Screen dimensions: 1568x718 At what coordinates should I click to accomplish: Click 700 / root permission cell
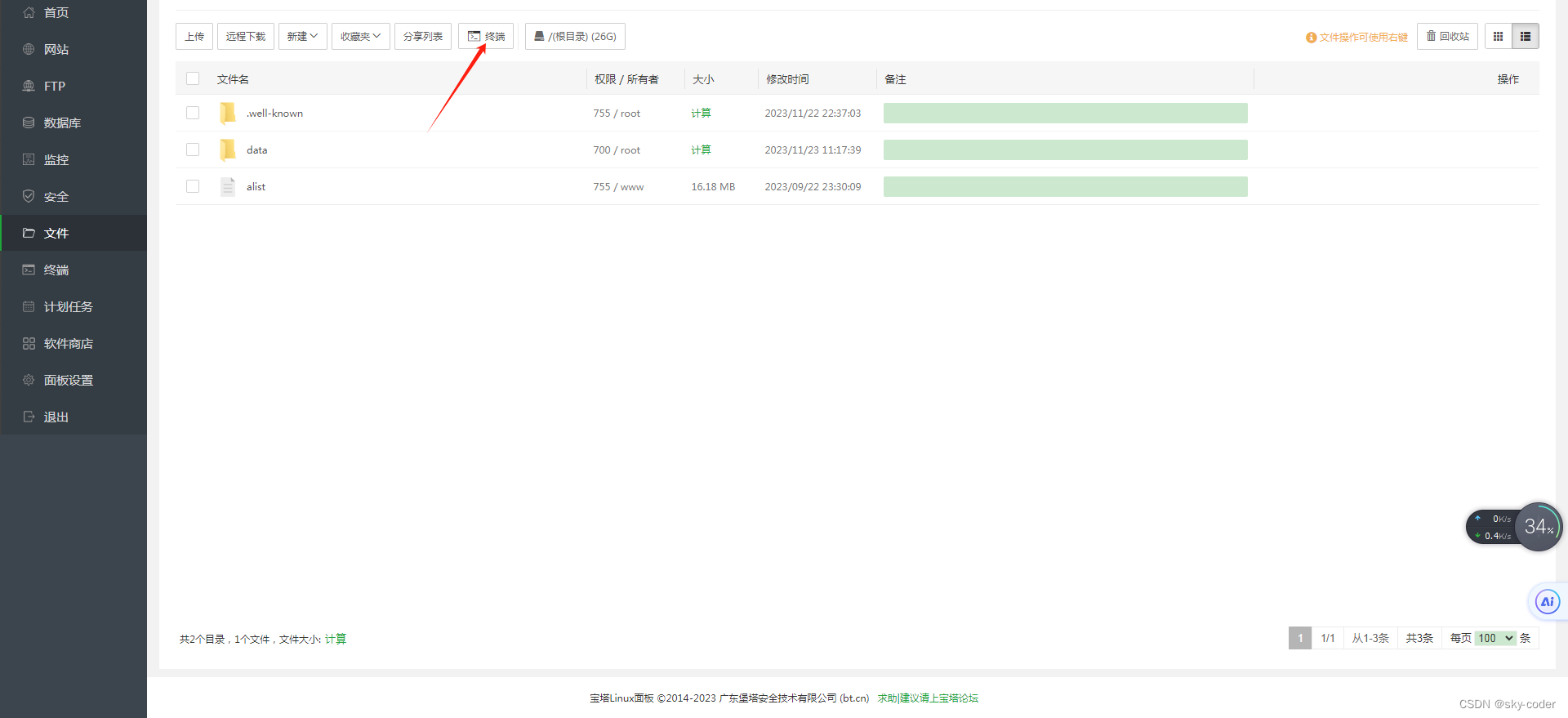tap(617, 149)
